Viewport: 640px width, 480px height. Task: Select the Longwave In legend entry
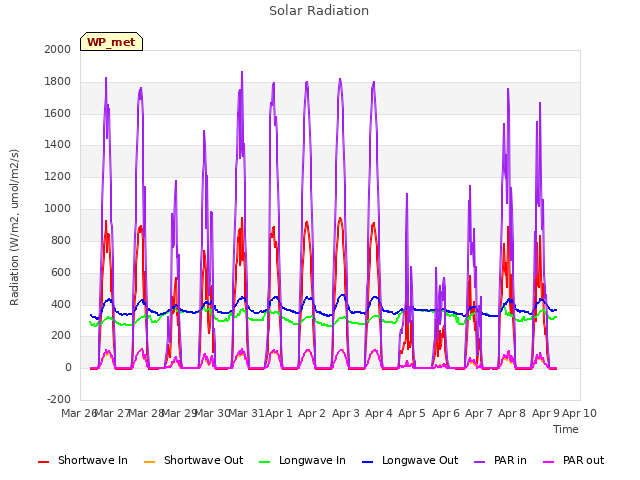coord(302,460)
